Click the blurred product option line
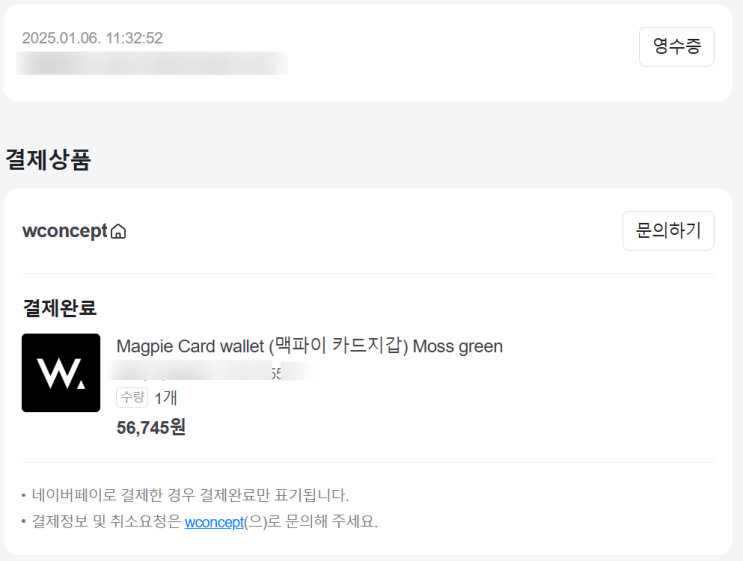 [x=211, y=371]
